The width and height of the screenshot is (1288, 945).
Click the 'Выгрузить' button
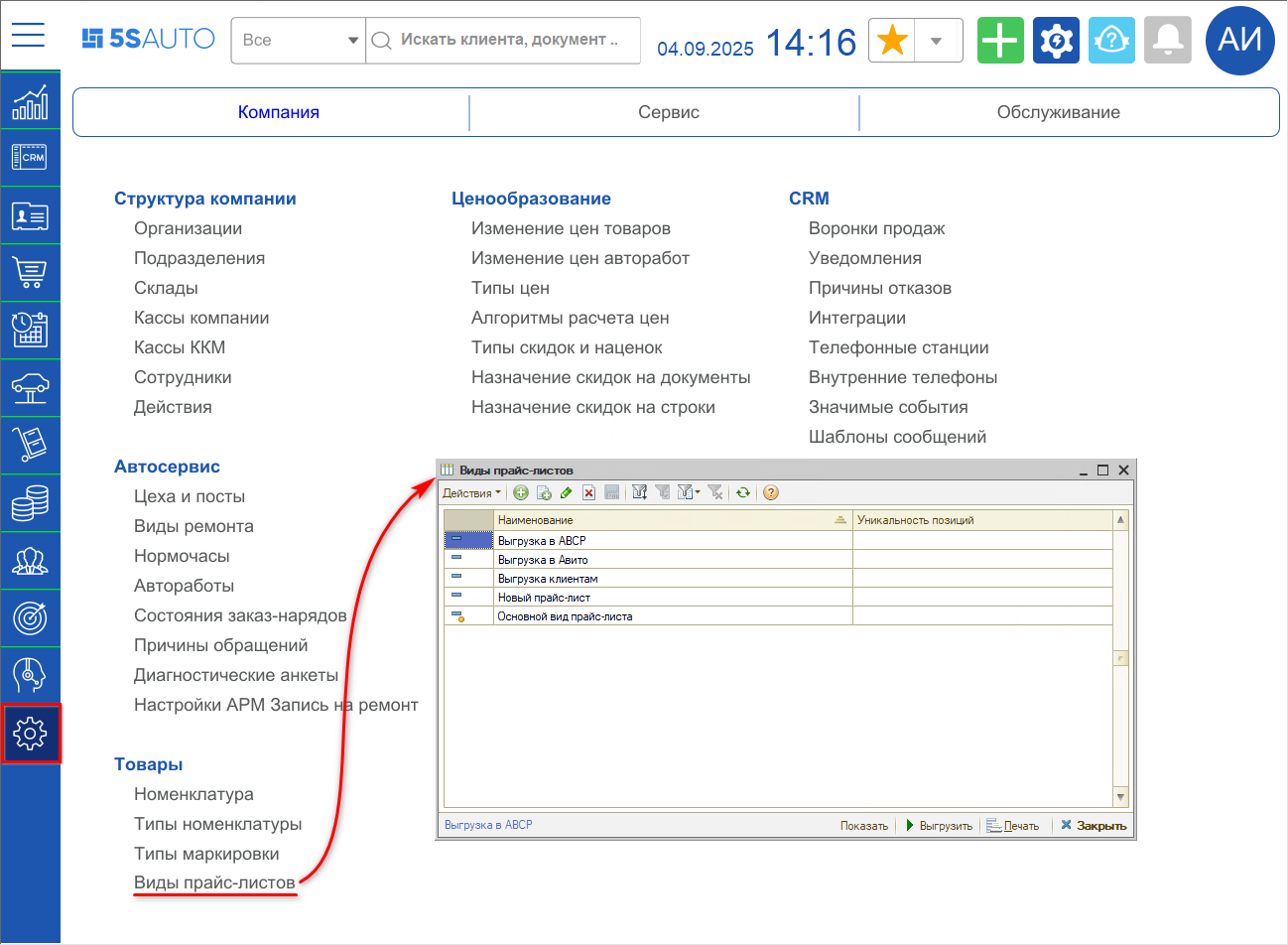coord(939,826)
